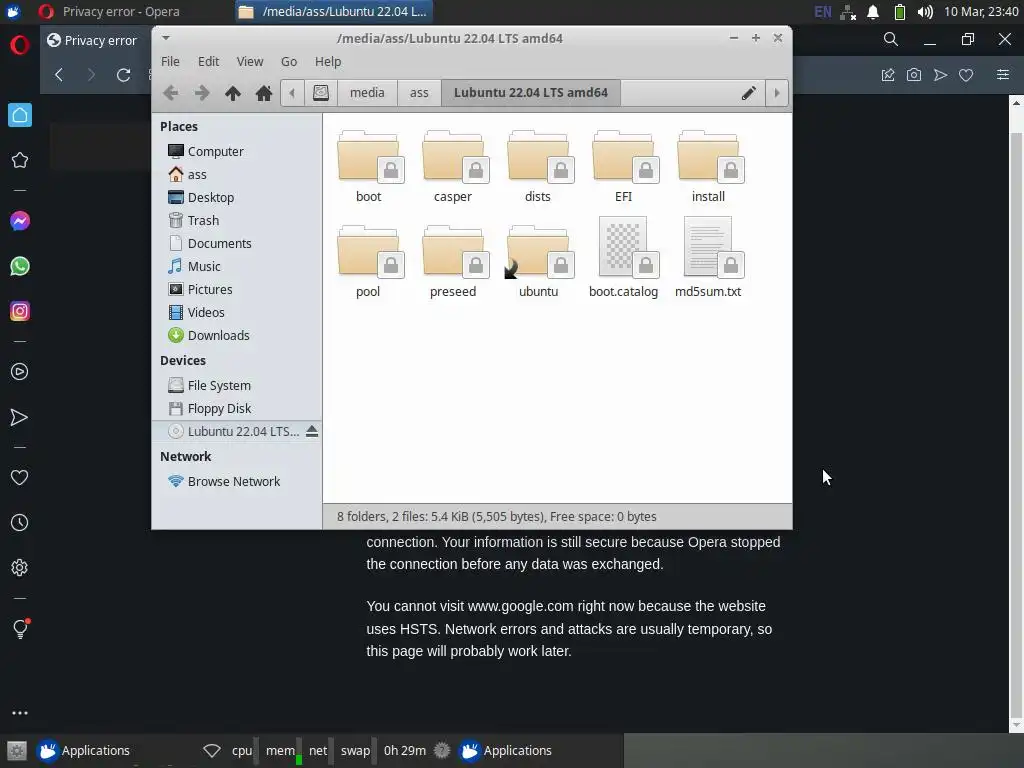Open window menu arrow in title bar
This screenshot has height=768, width=1024.
(166, 38)
